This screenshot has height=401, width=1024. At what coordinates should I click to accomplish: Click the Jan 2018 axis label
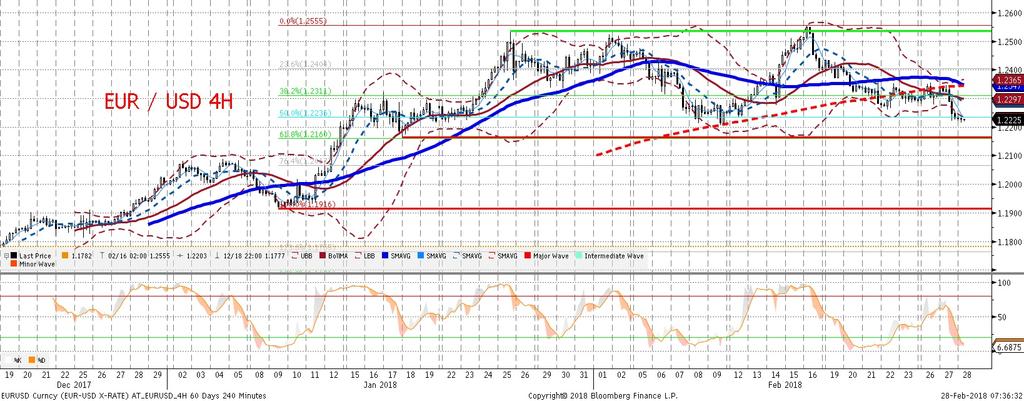[x=381, y=385]
